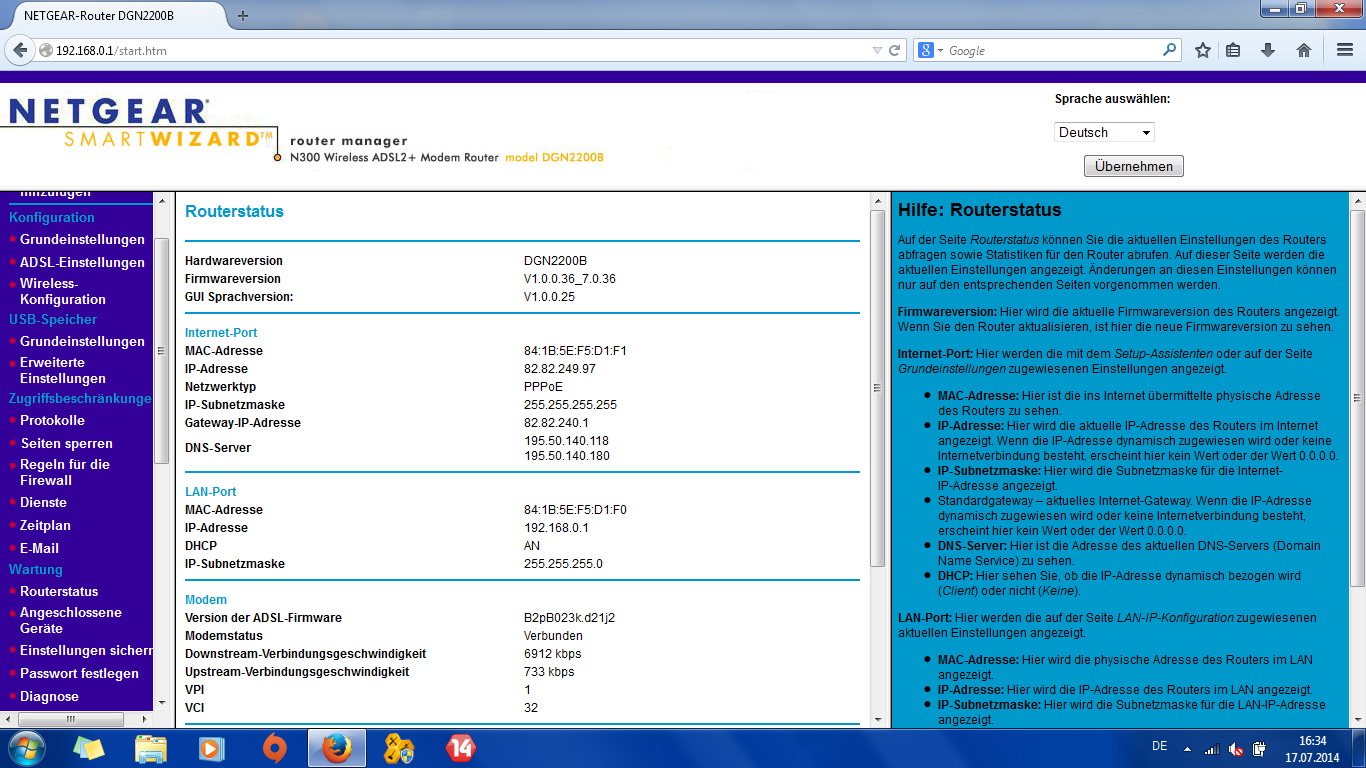Image resolution: width=1366 pixels, height=768 pixels.
Task: Open Protokolle in sidebar
Action: click(x=52, y=421)
